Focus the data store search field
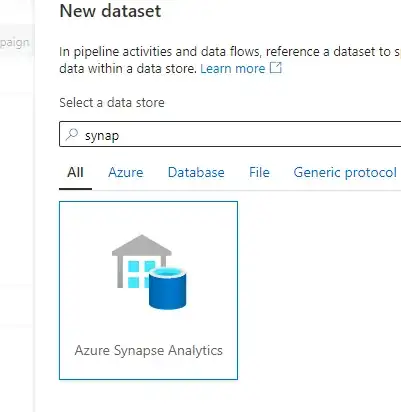401x412 pixels. click(x=230, y=134)
